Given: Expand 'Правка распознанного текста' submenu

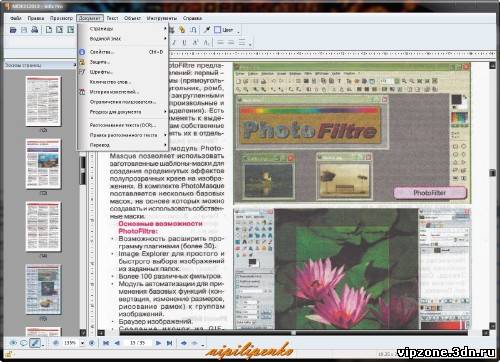Looking at the screenshot, I should tap(123, 135).
